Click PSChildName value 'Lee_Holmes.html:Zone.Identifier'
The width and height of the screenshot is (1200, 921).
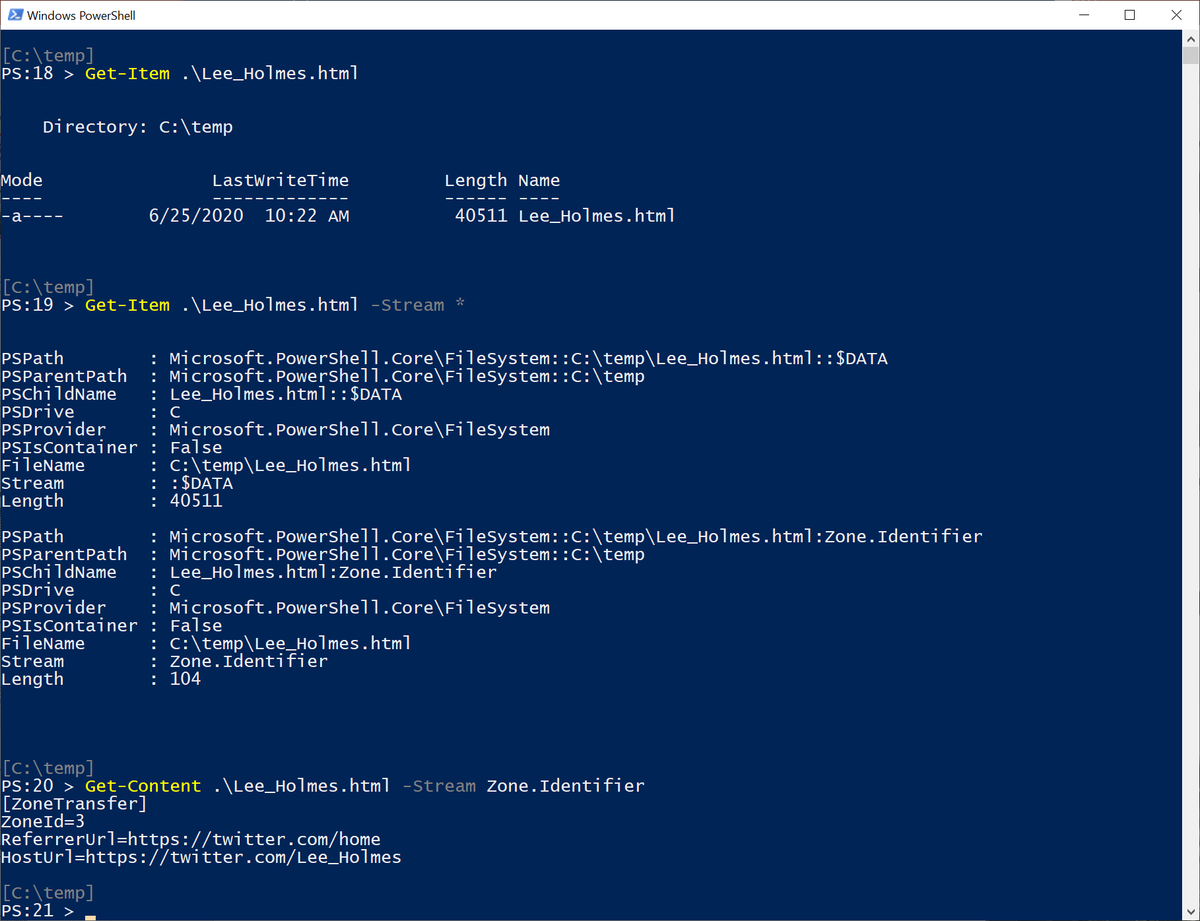tap(333, 573)
